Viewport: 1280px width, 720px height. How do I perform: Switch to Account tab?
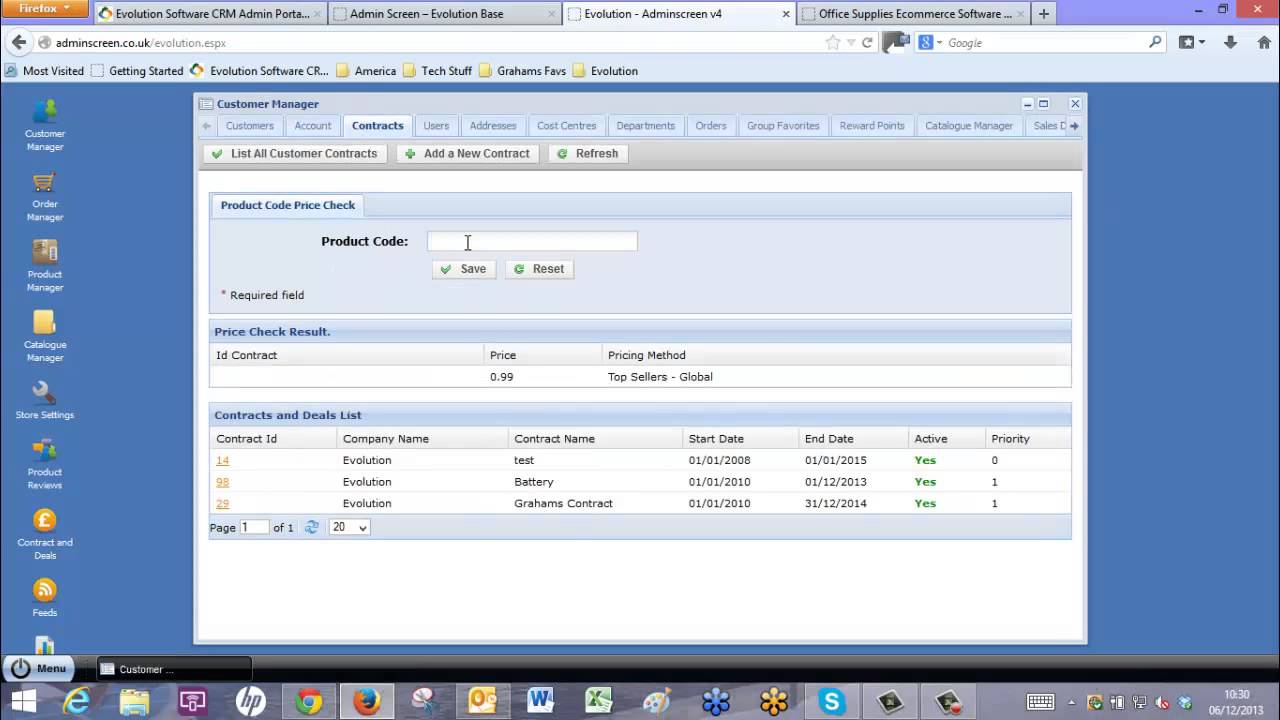[312, 126]
